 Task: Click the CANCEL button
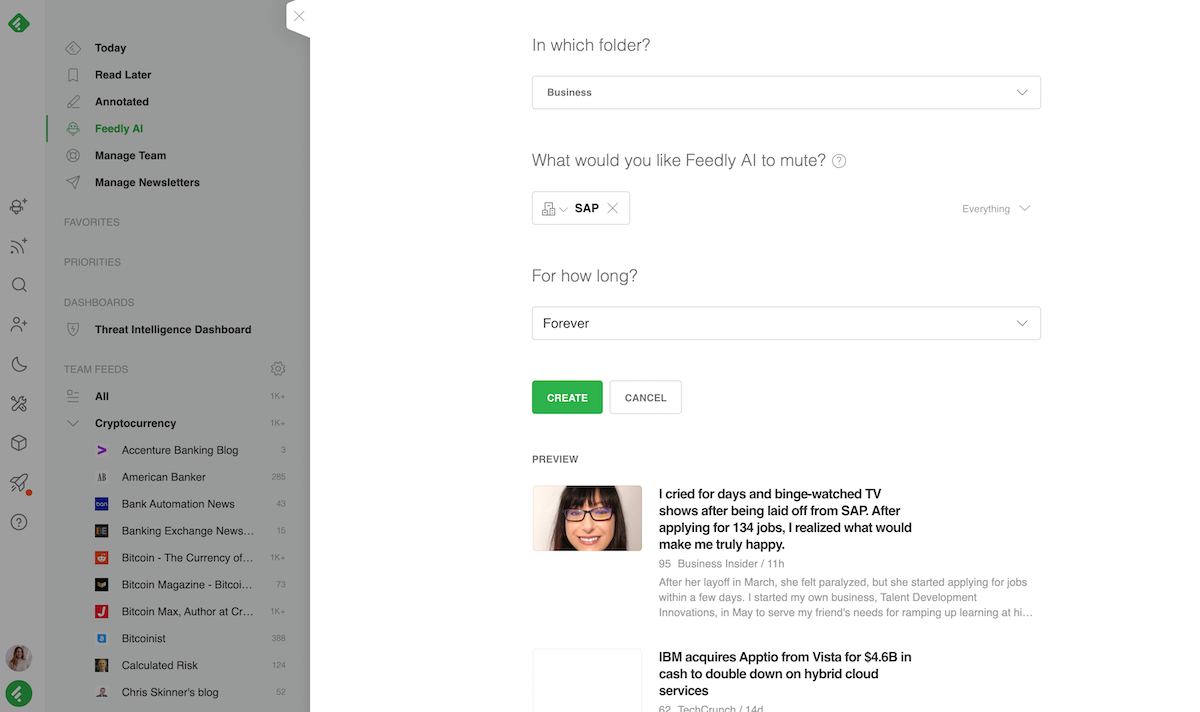[645, 397]
